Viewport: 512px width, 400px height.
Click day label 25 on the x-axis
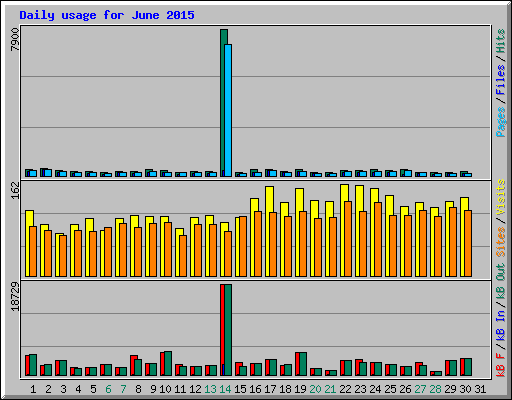coord(390,389)
